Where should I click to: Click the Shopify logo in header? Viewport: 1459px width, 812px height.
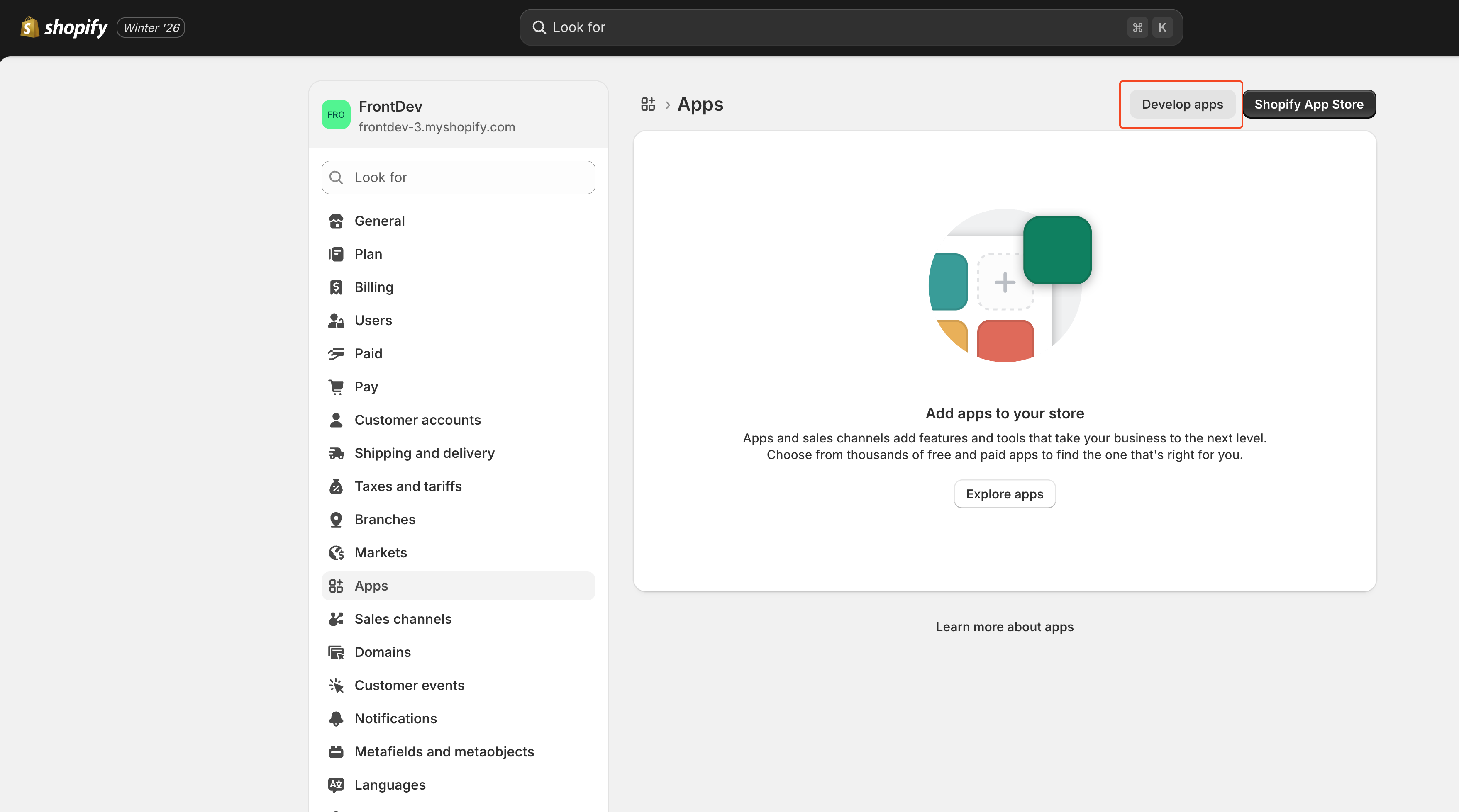(63, 27)
